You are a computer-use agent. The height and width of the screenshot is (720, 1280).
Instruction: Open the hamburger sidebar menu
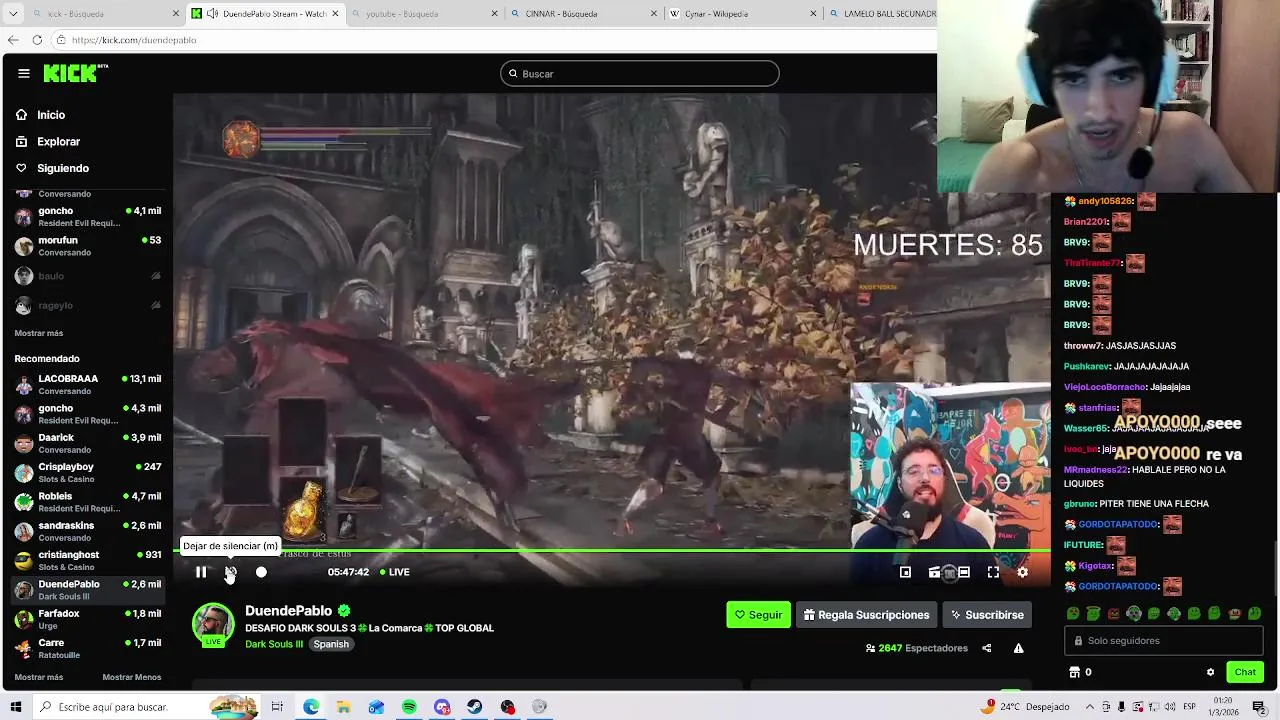(x=24, y=73)
